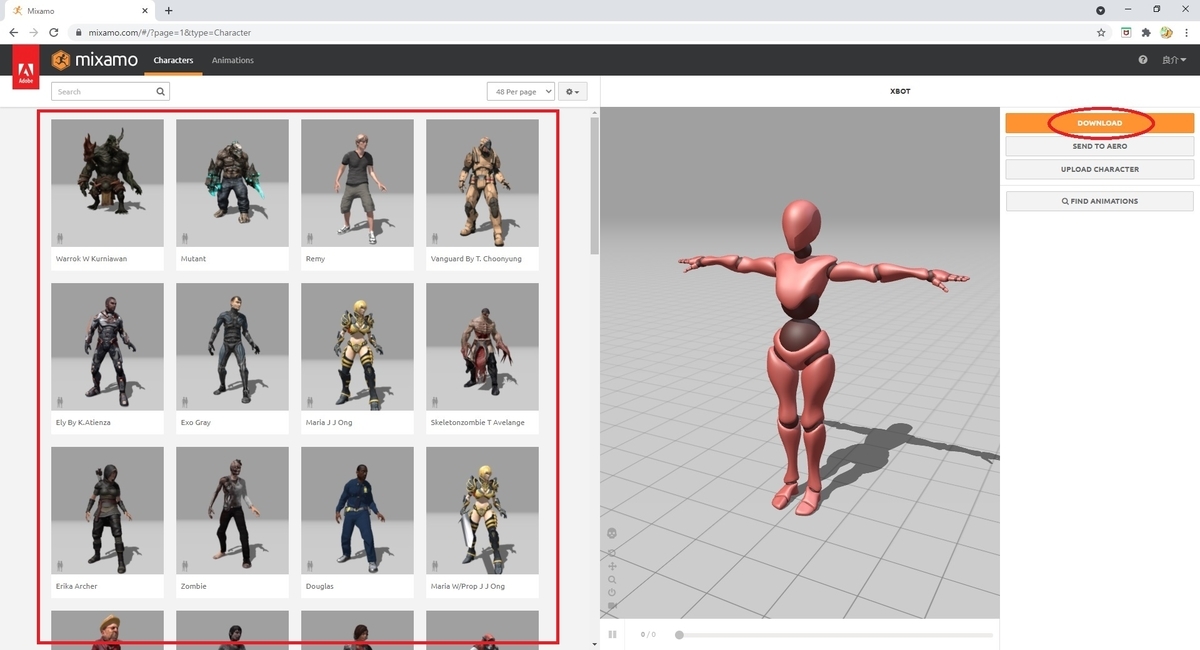Select the Ely By K.Atienza character

pyautogui.click(x=107, y=358)
